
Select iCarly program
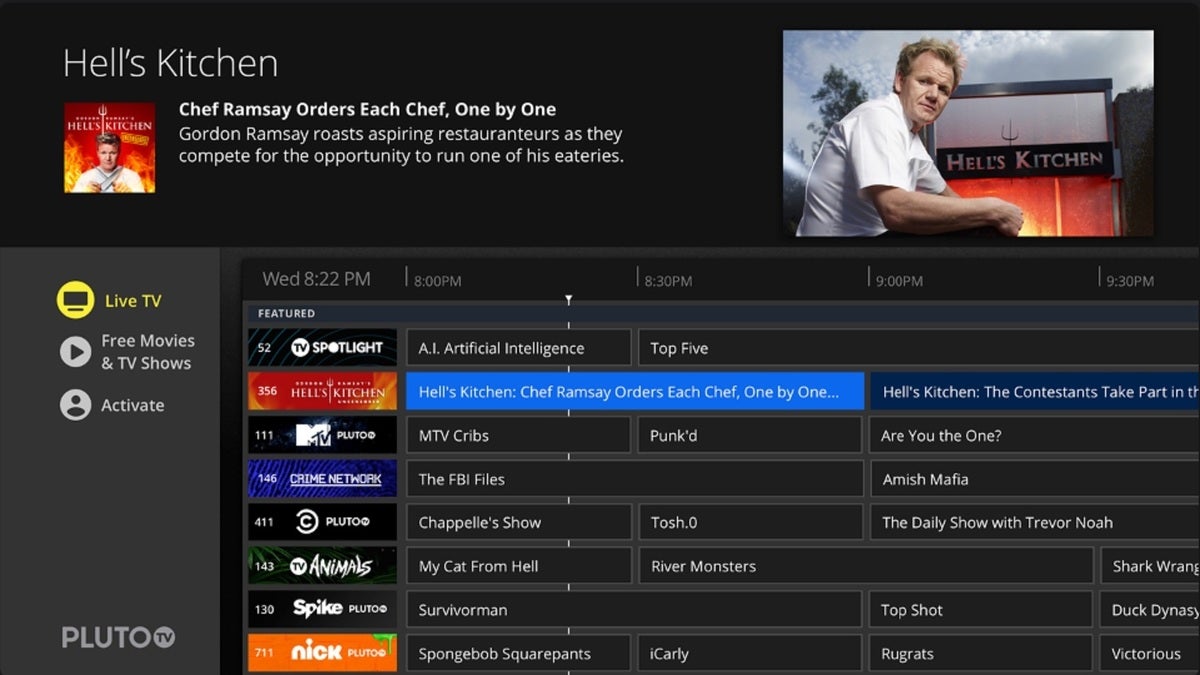(x=750, y=654)
